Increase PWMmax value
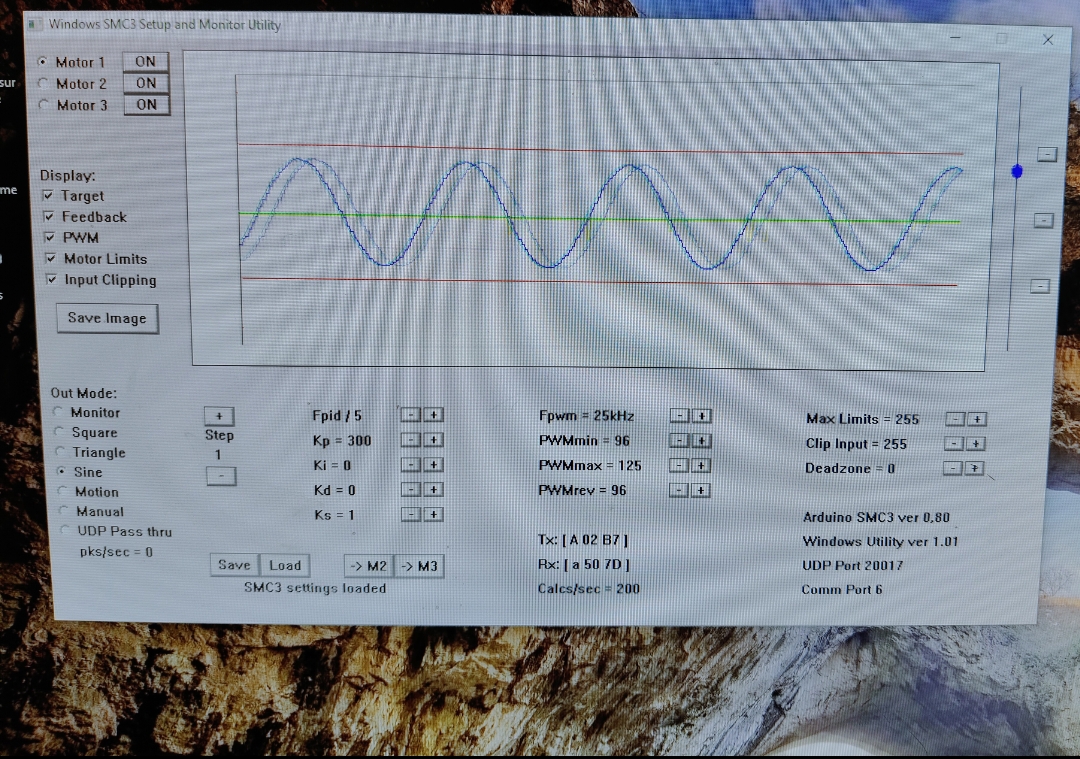This screenshot has height=759, width=1080. (701, 466)
